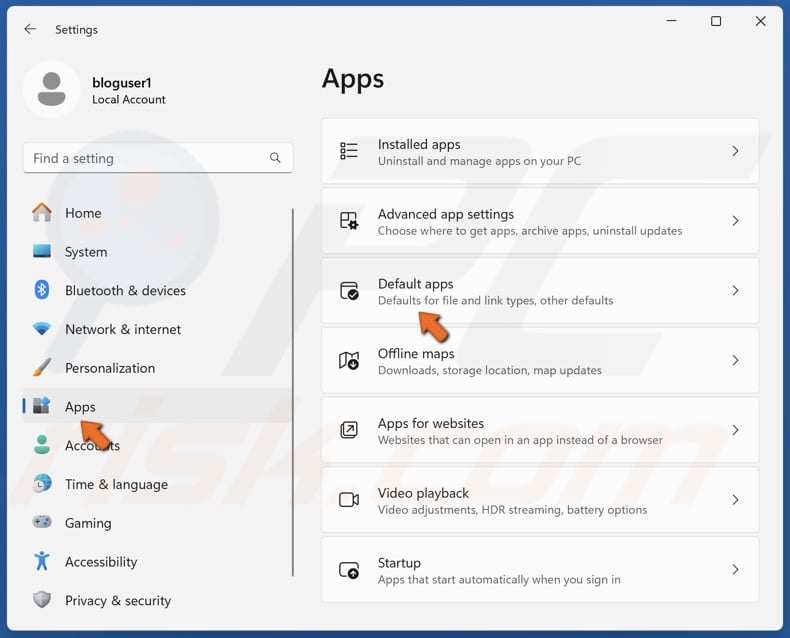Open Advanced app settings
Screen dimensions: 790x638
pyautogui.click(x=540, y=221)
